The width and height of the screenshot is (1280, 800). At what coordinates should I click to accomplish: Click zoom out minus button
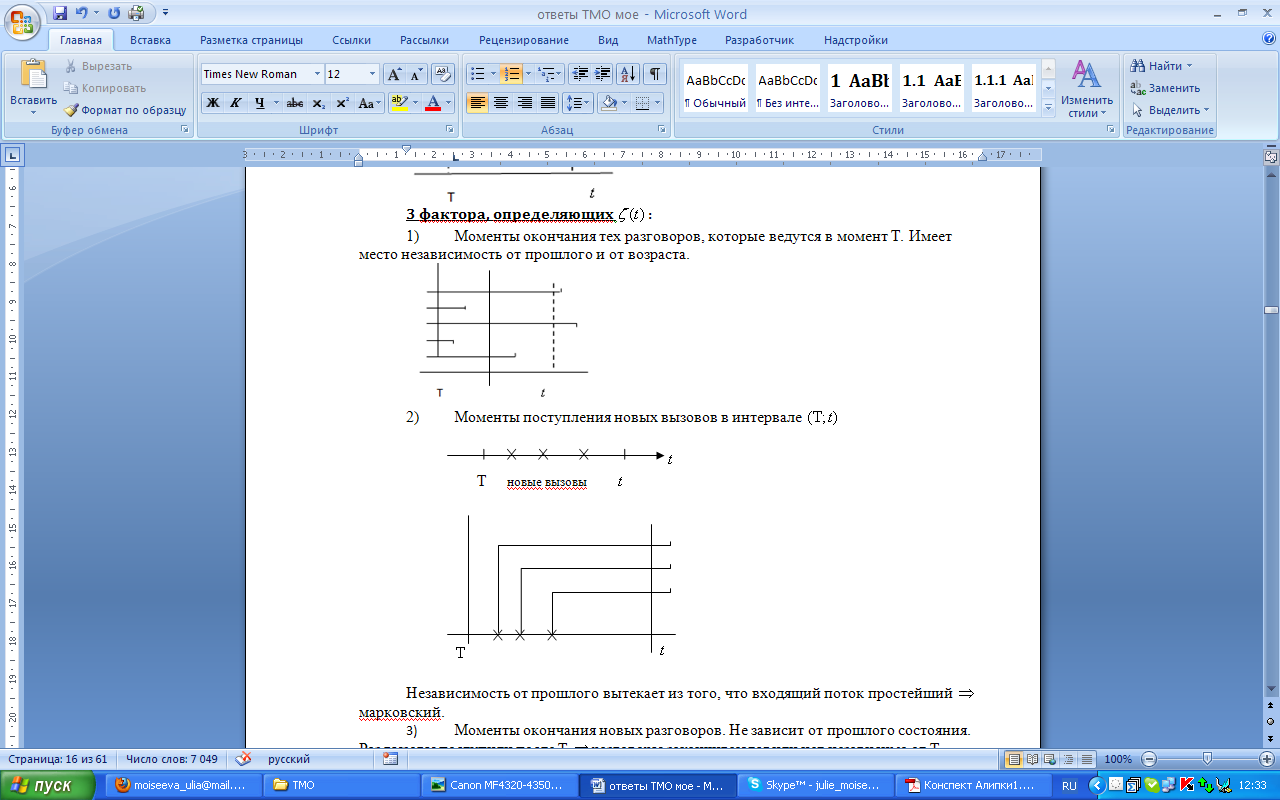click(x=1150, y=759)
